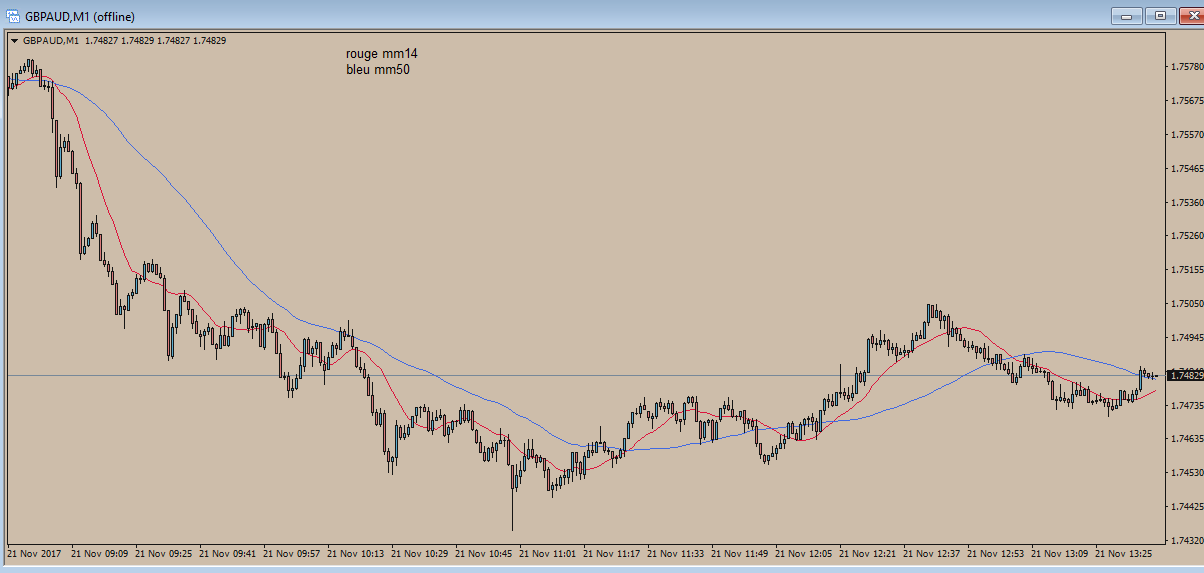Click price level 1.74945 on the axis
Screen dimensions: 1204x573
pyautogui.click(x=1185, y=338)
